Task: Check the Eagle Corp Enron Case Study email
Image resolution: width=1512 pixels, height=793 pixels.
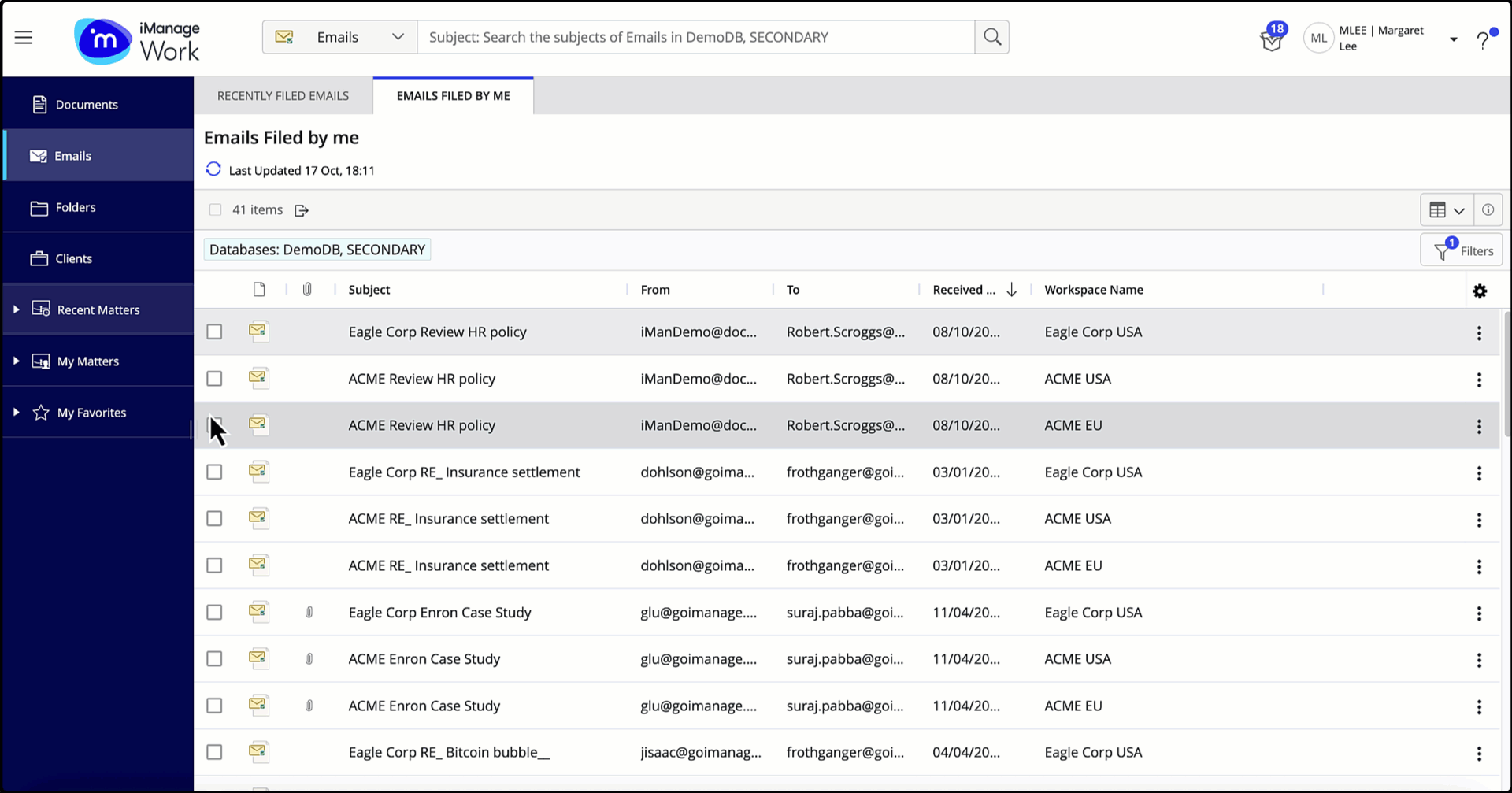Action: point(214,612)
